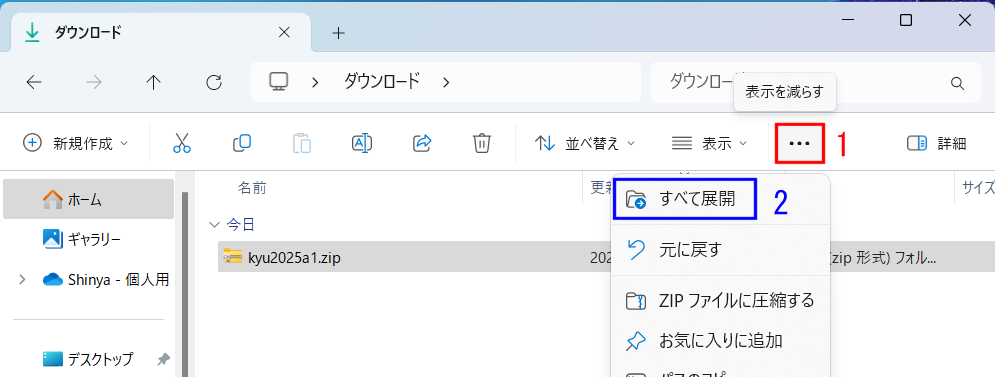Select Shinya - 個人用 OneDrive entry
The height and width of the screenshot is (377, 995).
click(x=105, y=279)
